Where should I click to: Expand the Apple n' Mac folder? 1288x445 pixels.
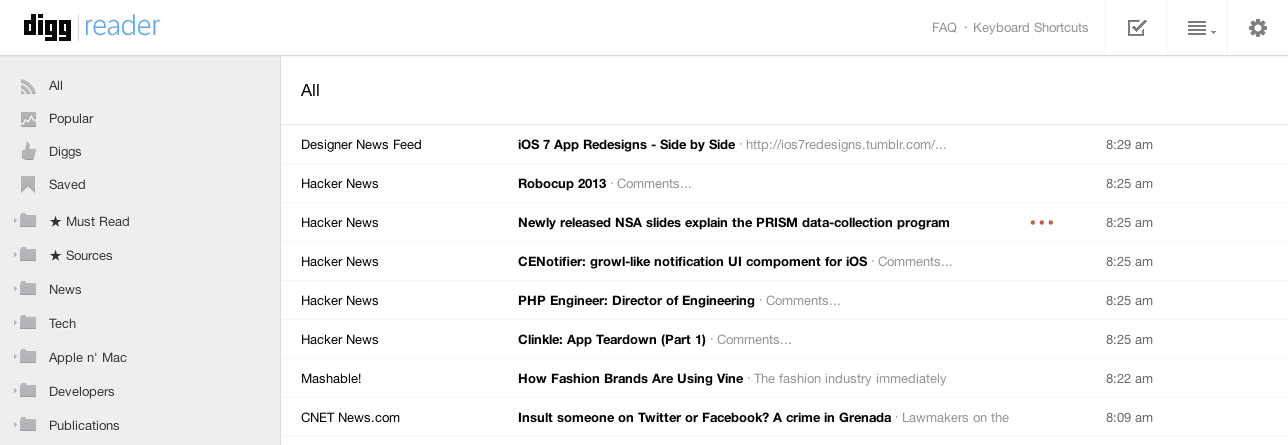tap(16, 357)
